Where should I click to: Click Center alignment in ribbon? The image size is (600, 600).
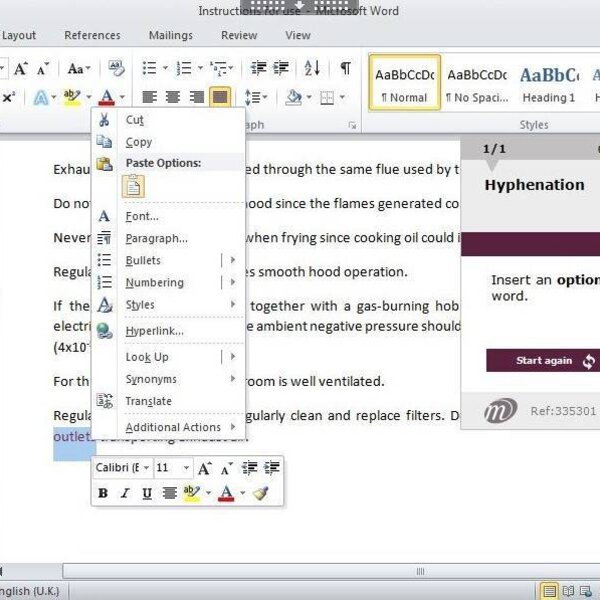pos(173,97)
